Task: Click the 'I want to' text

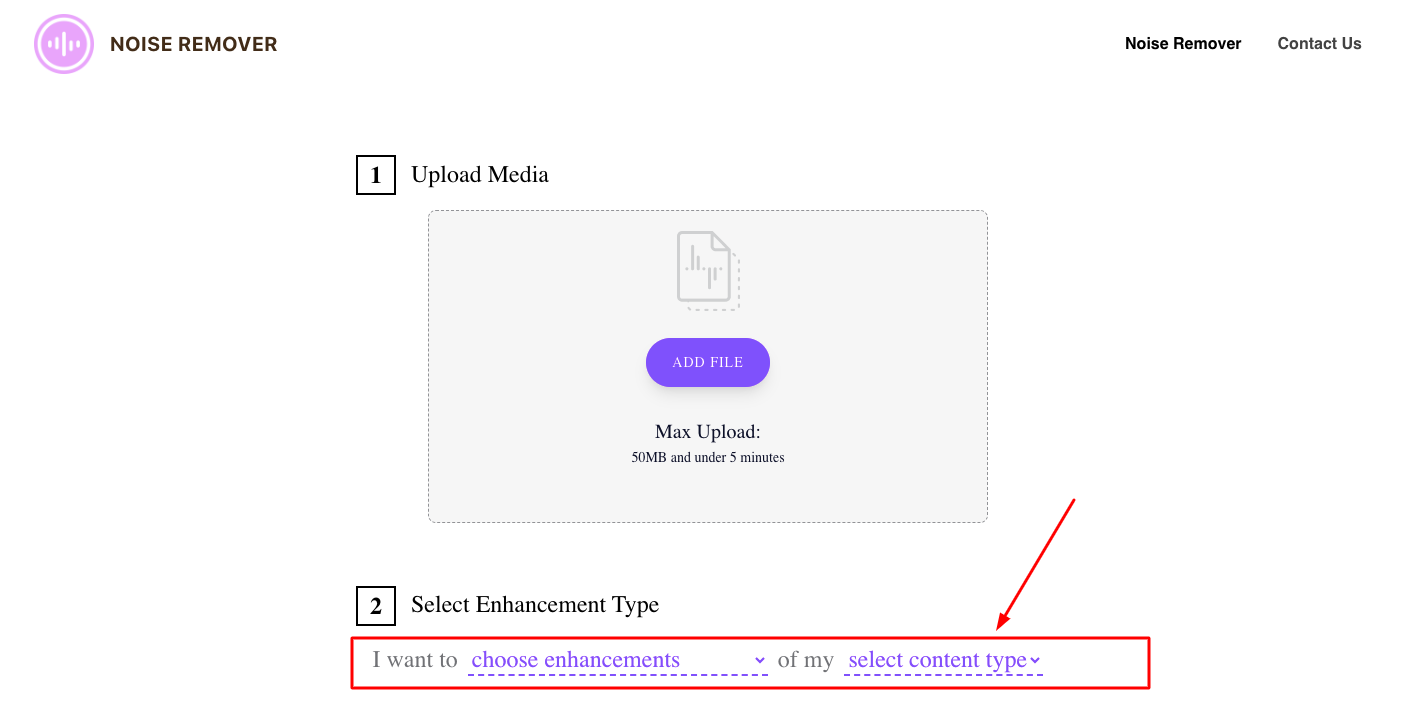Action: 415,660
